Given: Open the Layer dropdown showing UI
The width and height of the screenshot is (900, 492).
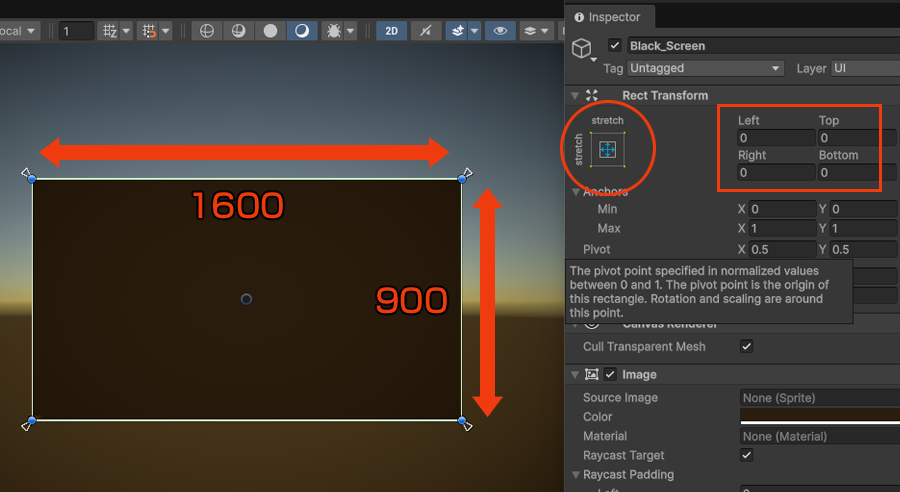Looking at the screenshot, I should pos(865,68).
